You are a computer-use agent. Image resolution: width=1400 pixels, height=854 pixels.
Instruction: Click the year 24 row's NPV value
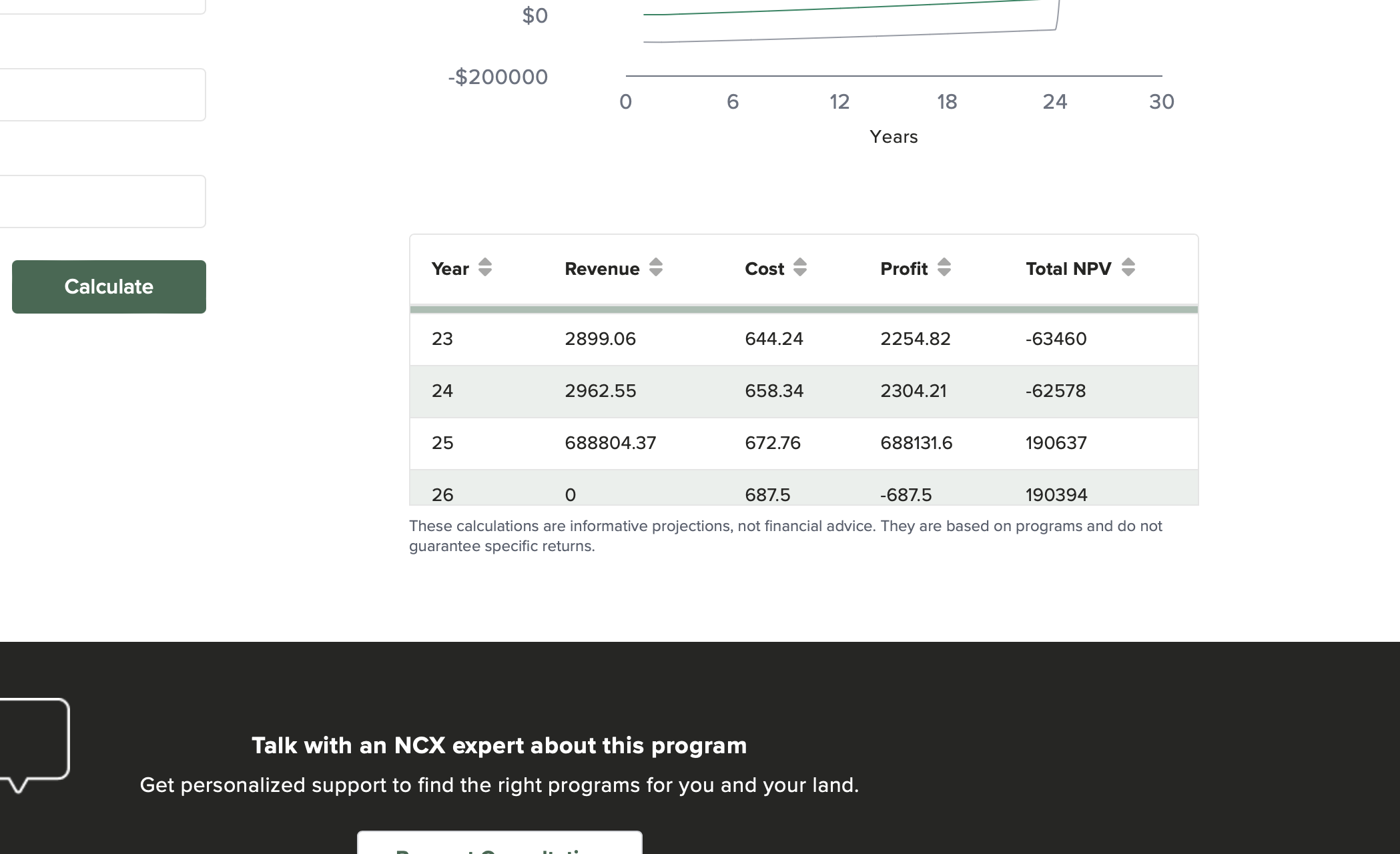pyautogui.click(x=1056, y=391)
